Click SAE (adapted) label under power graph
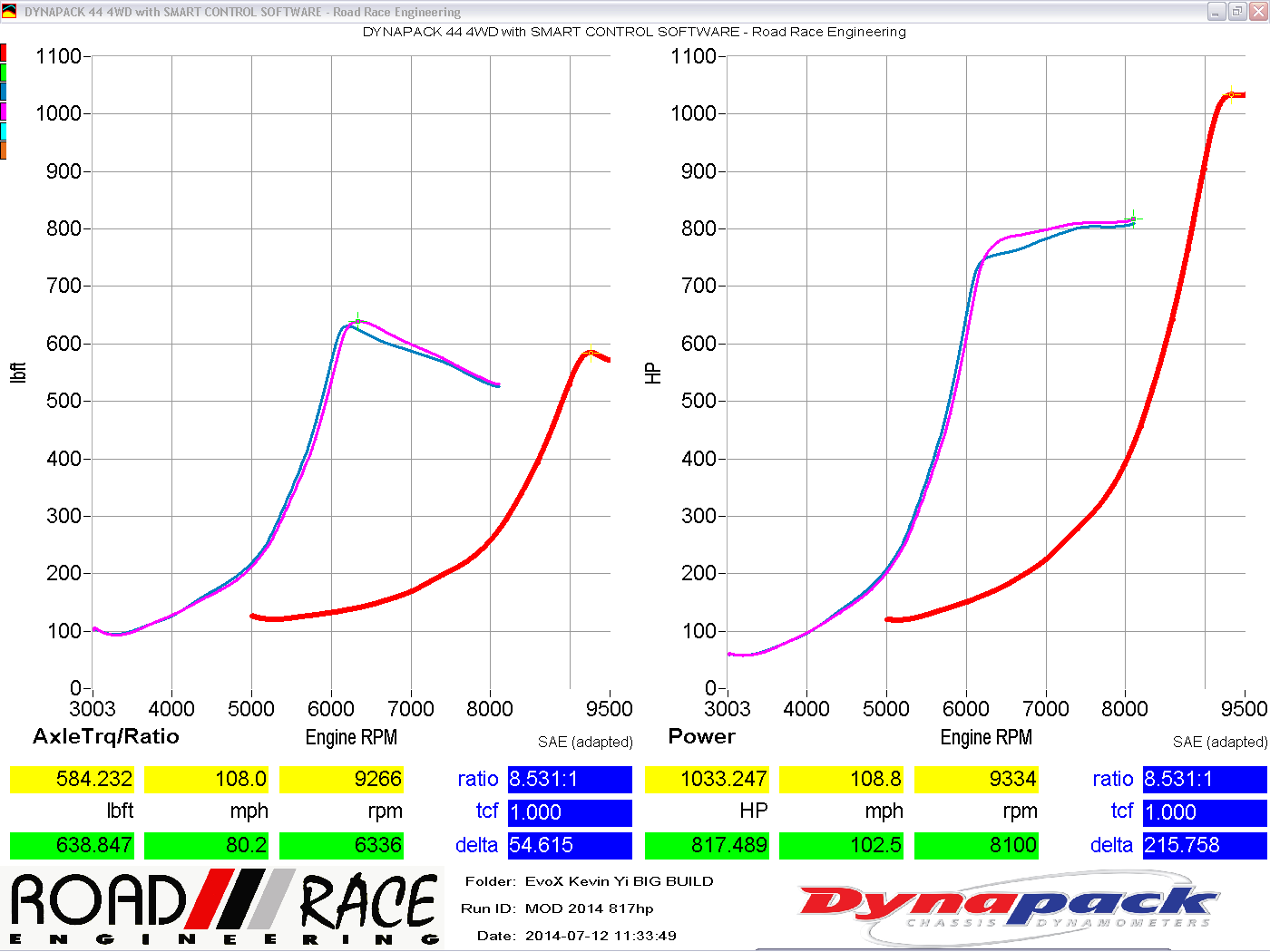The height and width of the screenshot is (952, 1270). (1220, 742)
